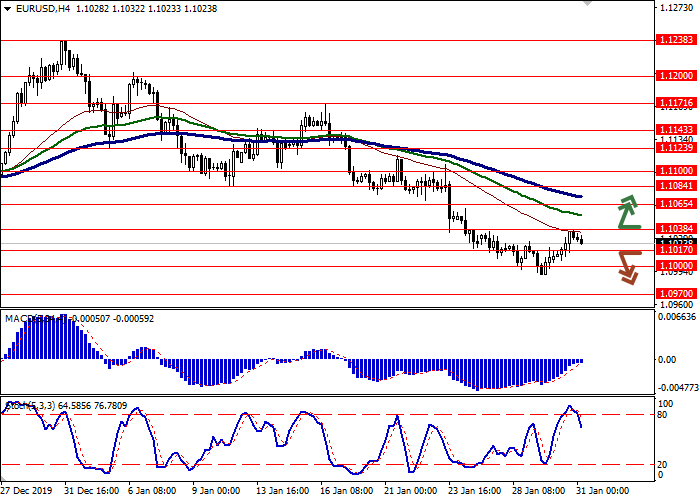700x500 pixels.
Task: Click the 20 level on Stochastic scale
Action: (x=660, y=464)
